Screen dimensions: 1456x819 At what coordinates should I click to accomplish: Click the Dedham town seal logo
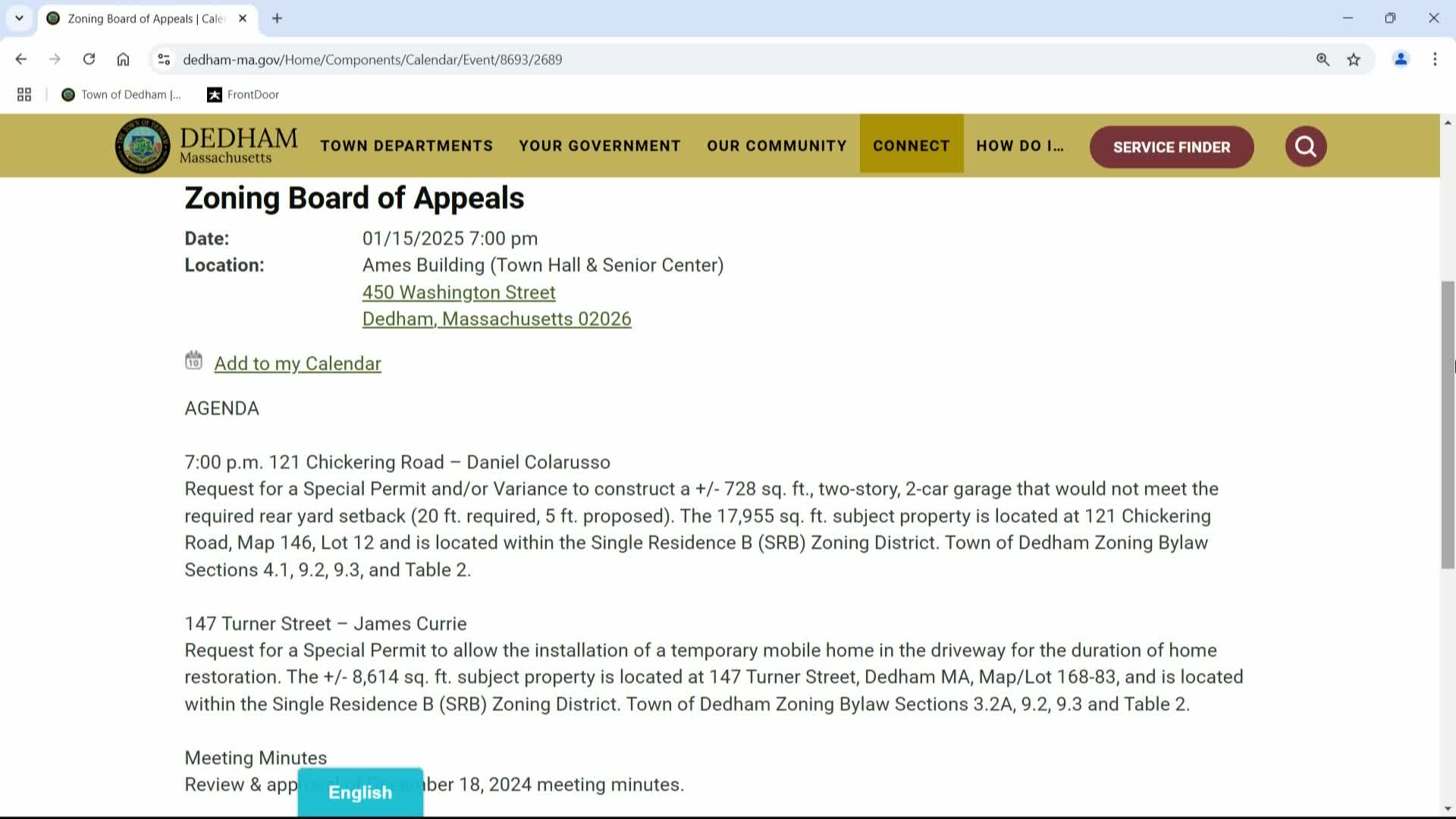pyautogui.click(x=143, y=146)
